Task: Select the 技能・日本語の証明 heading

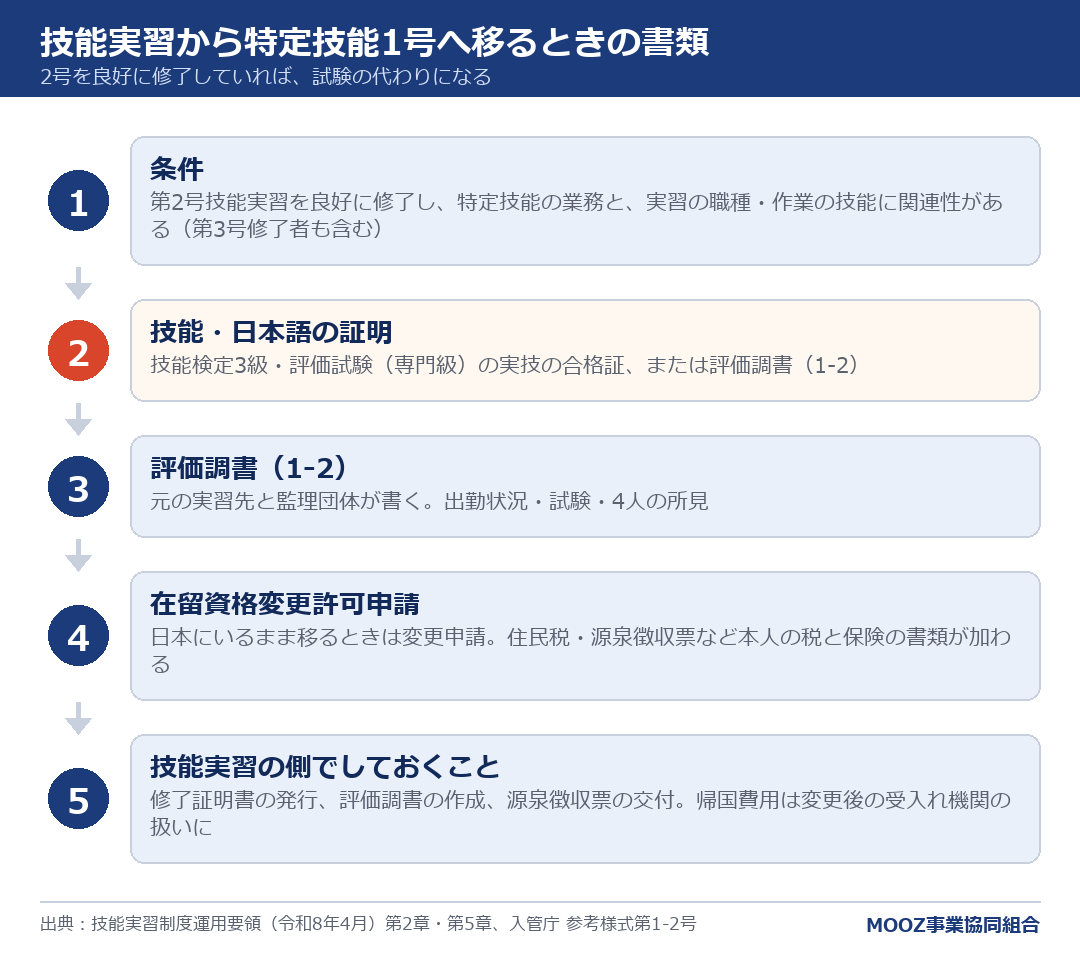Action: 271,332
